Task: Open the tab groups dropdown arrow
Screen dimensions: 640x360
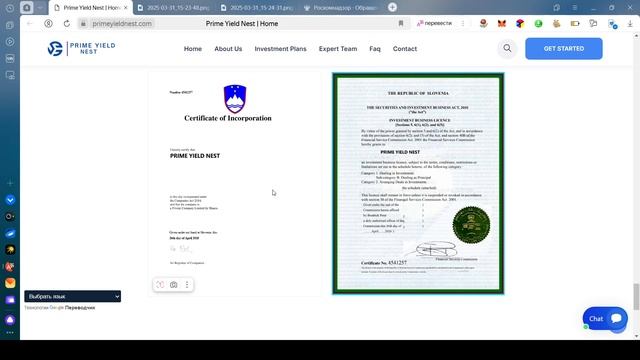Action: [40, 7]
